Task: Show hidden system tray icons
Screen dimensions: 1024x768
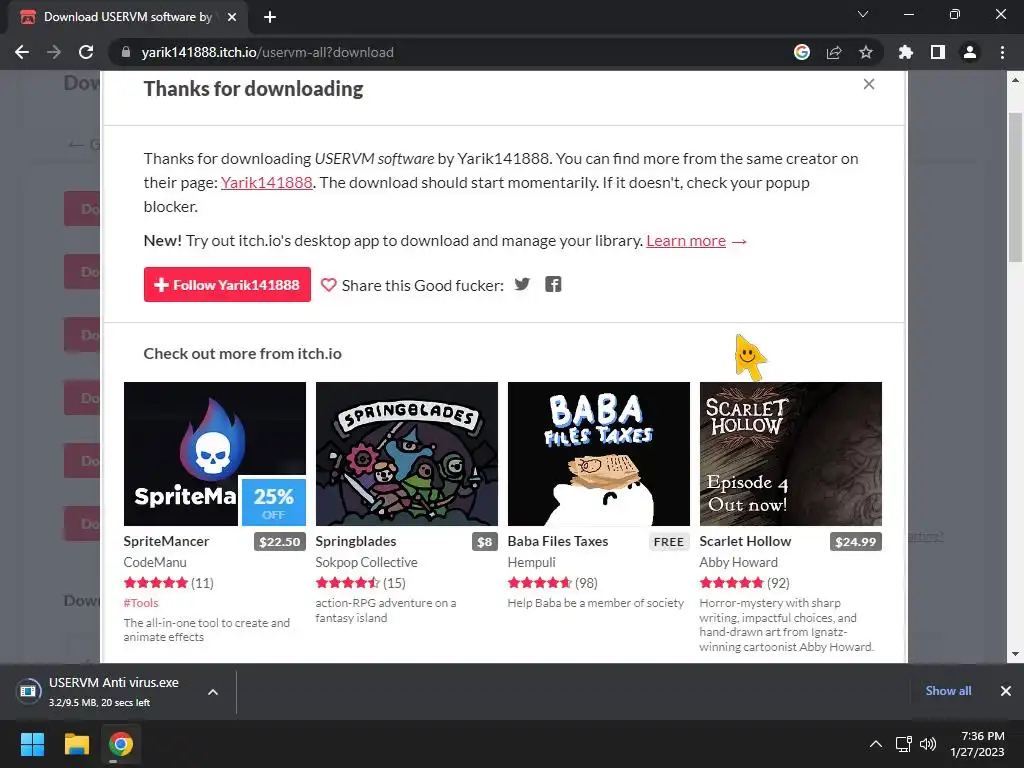Action: pyautogui.click(x=876, y=744)
